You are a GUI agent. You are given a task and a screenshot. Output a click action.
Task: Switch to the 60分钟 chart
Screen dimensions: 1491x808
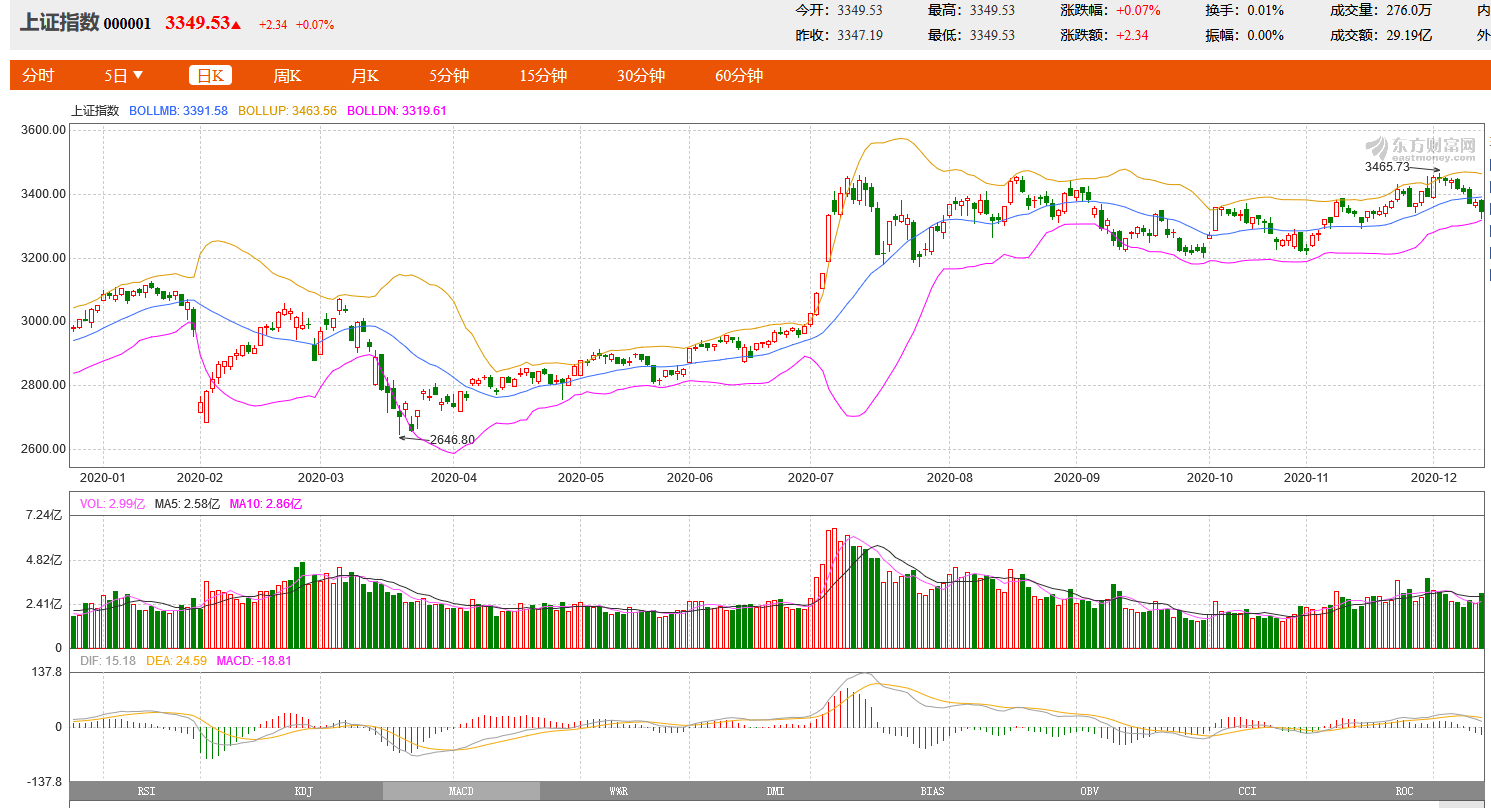pyautogui.click(x=739, y=76)
